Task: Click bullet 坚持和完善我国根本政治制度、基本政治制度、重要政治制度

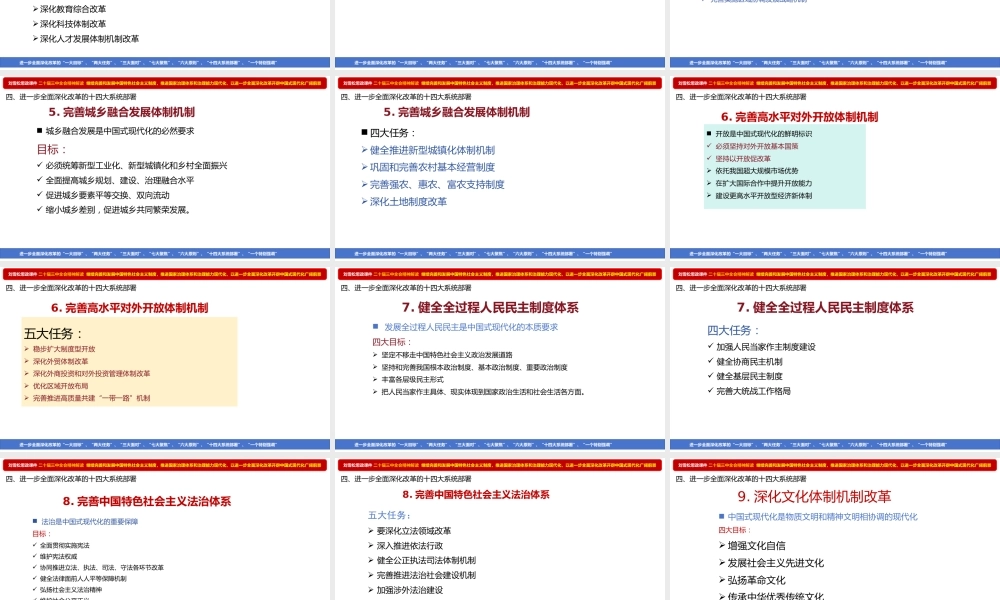Action: click(474, 367)
